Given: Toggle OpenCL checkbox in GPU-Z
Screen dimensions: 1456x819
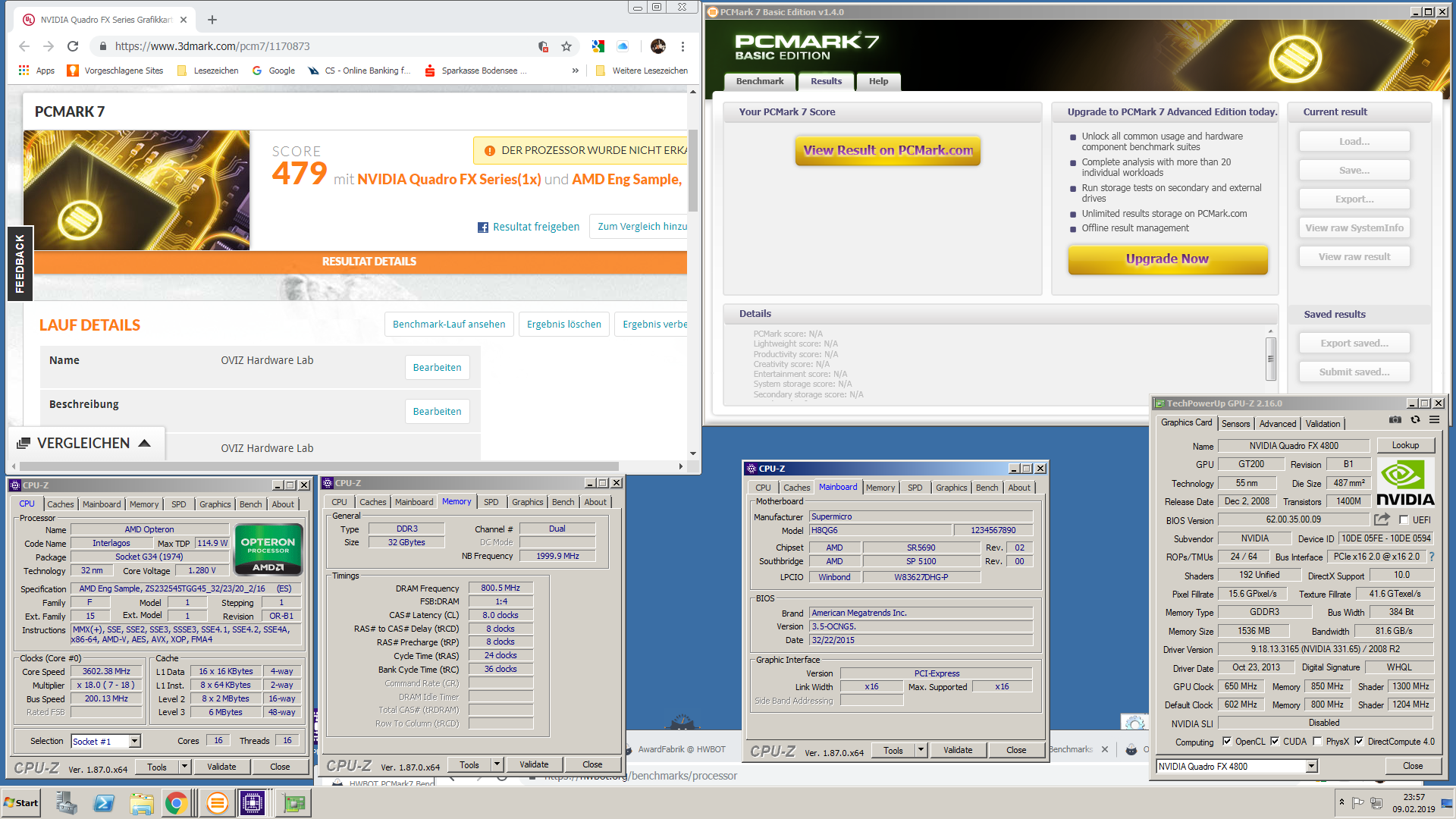Looking at the screenshot, I should click(x=1227, y=742).
